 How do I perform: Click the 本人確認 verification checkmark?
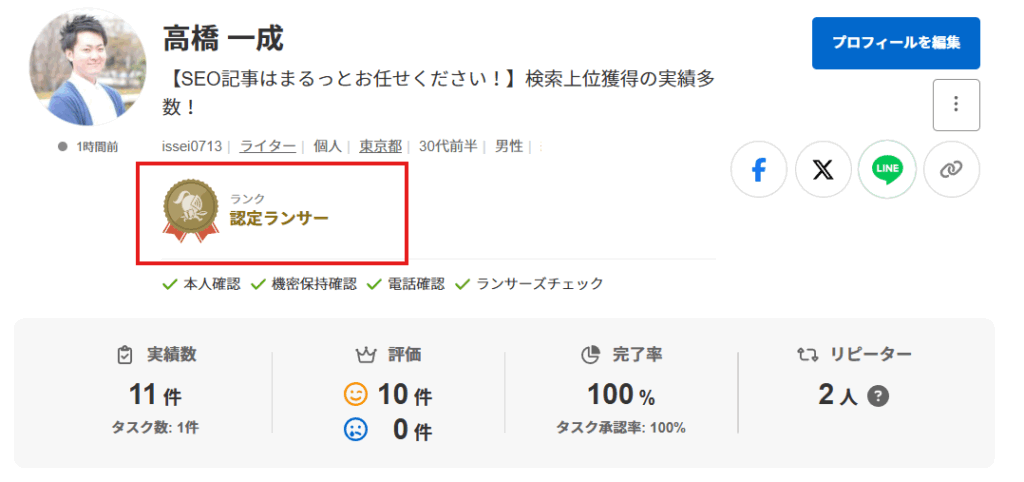pyautogui.click(x=170, y=284)
